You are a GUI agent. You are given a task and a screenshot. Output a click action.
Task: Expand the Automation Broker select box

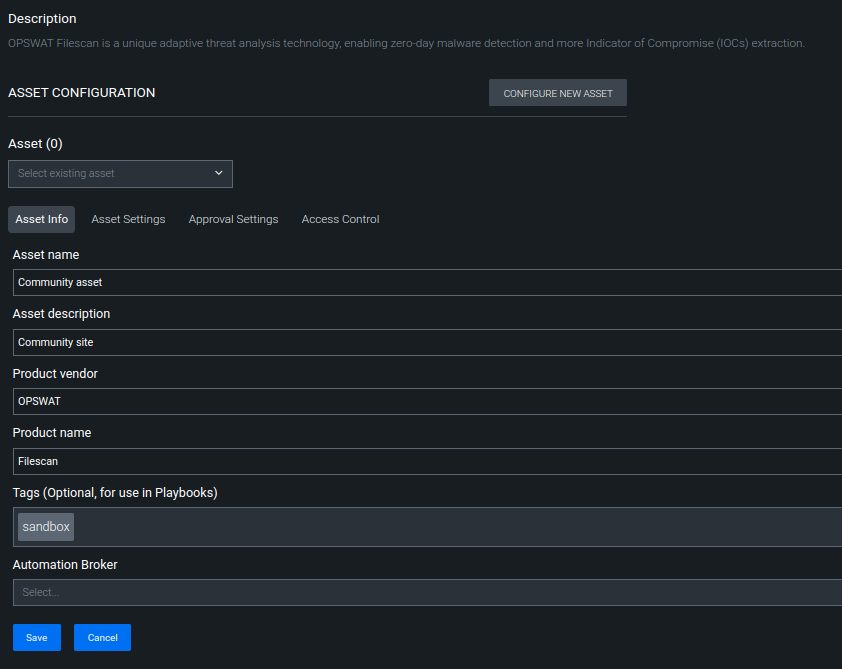pos(427,592)
